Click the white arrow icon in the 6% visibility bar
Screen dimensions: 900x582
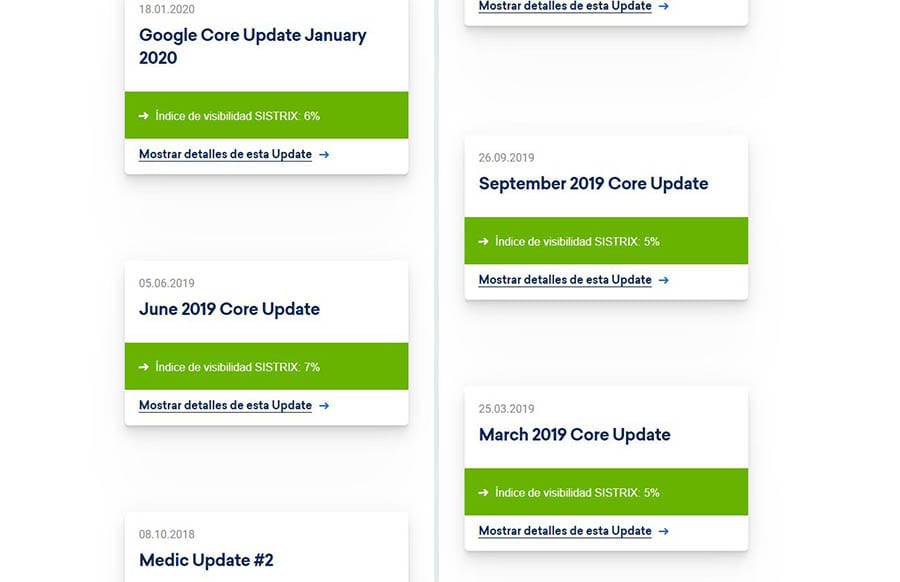click(143, 116)
